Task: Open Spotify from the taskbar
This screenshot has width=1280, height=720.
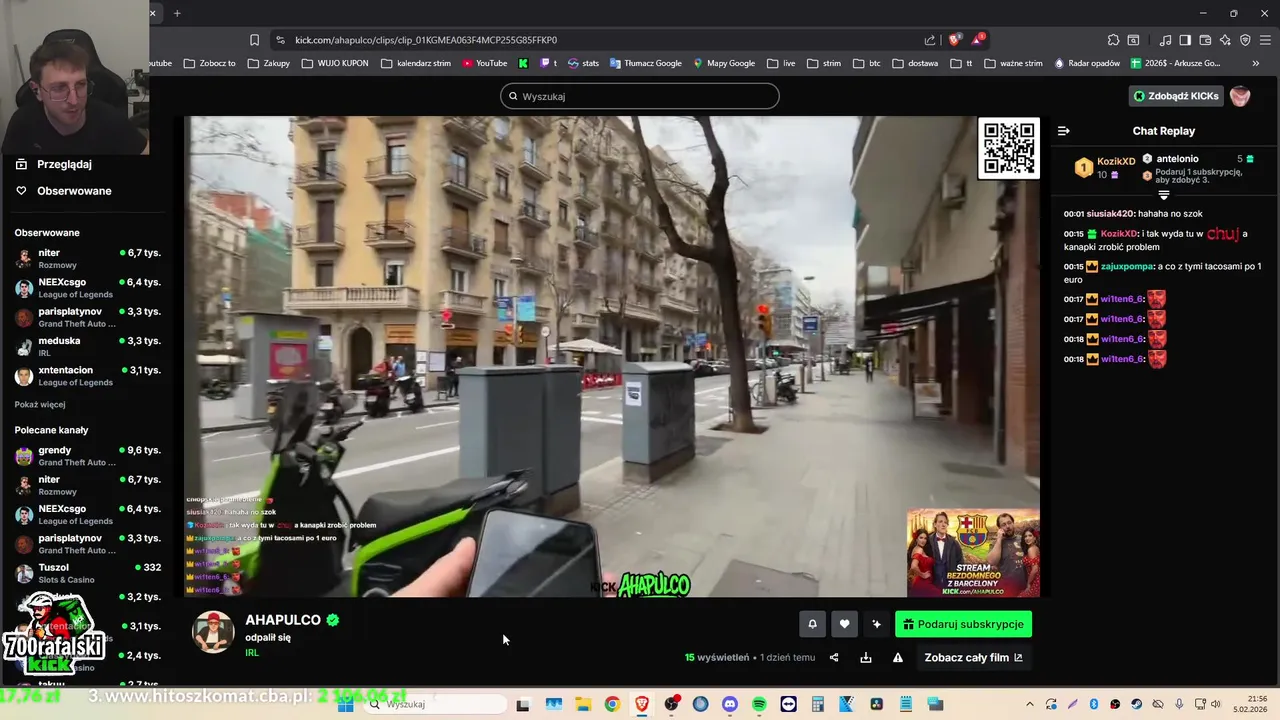Action: [759, 704]
